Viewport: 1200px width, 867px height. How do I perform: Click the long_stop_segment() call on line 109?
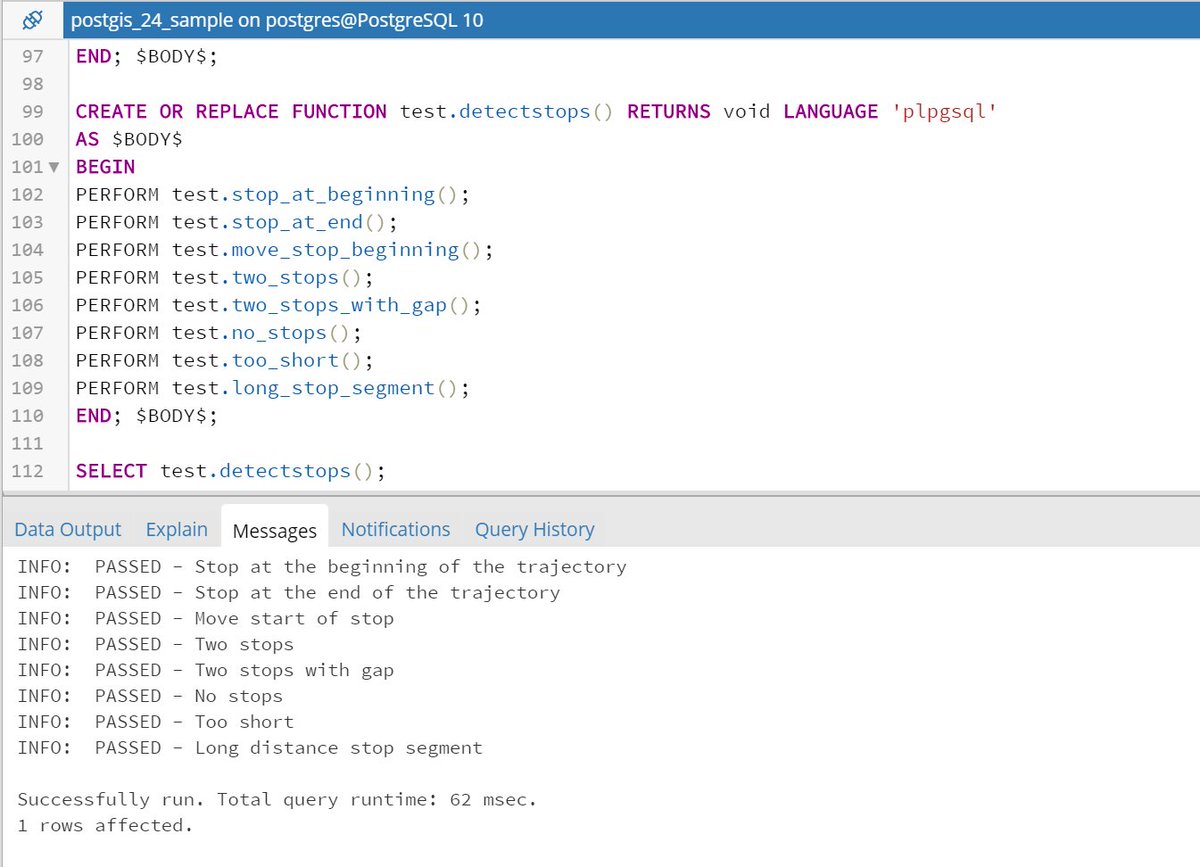[345, 388]
